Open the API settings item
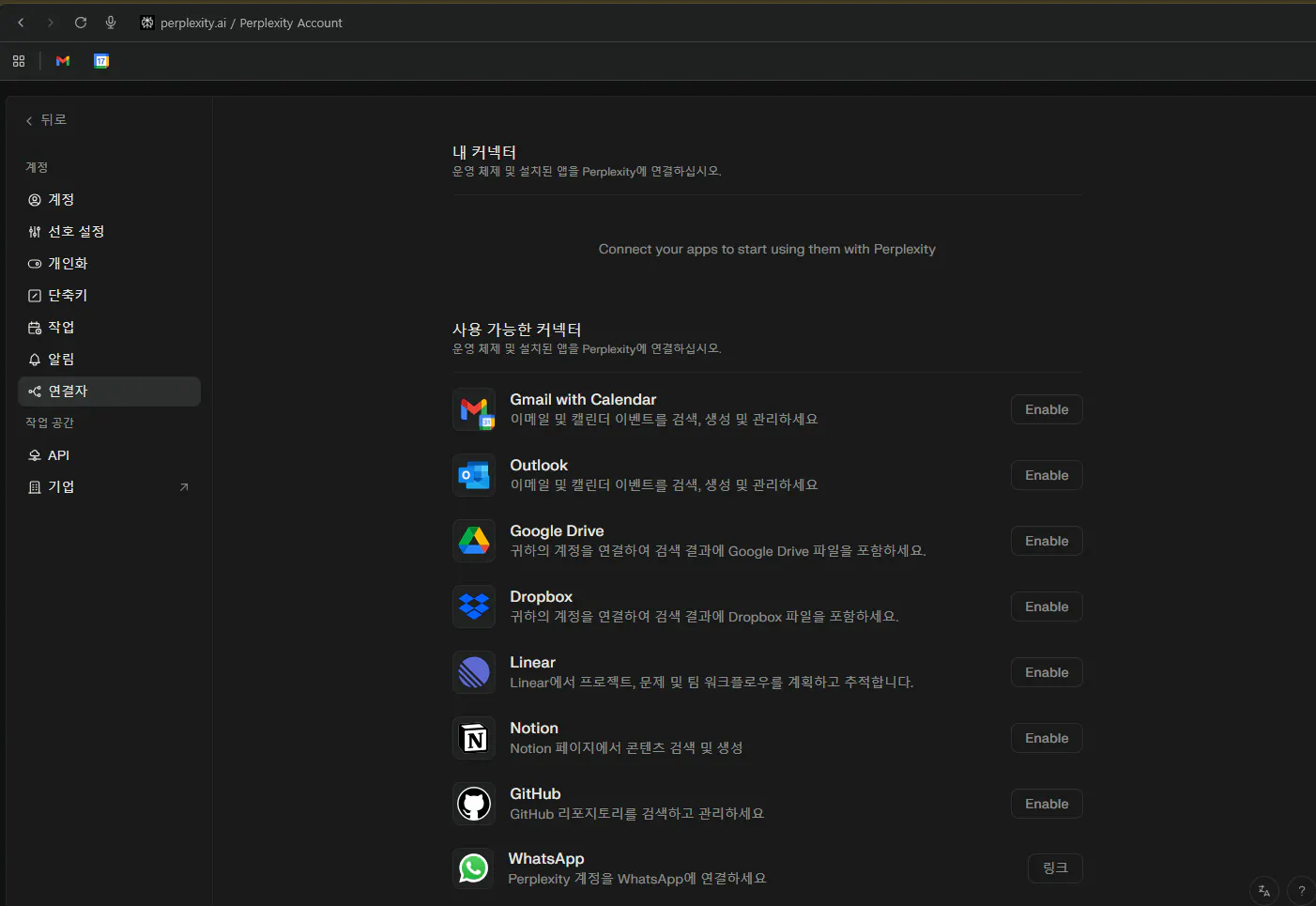Image resolution: width=1316 pixels, height=906 pixels. (109, 455)
